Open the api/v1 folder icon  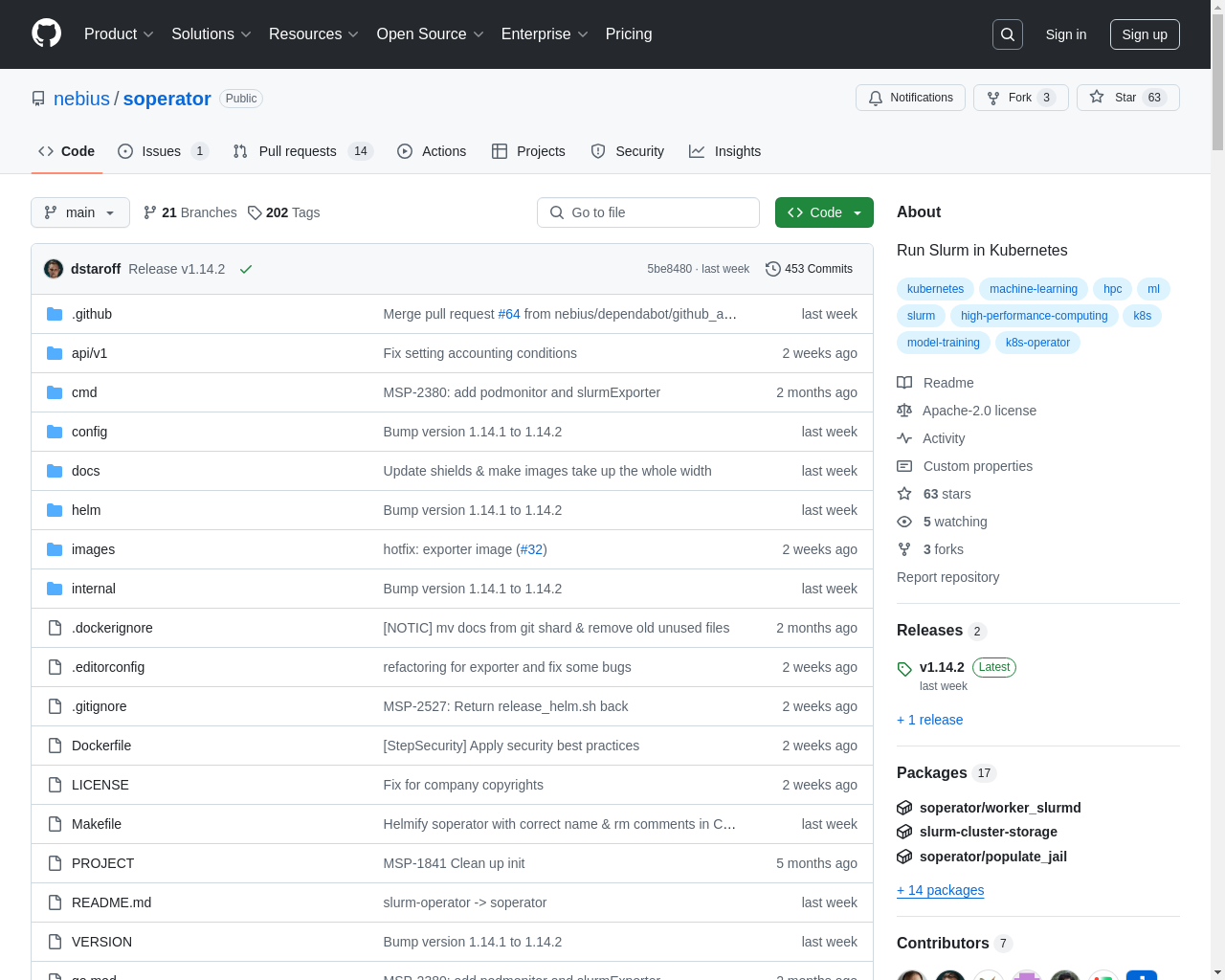[x=55, y=353]
